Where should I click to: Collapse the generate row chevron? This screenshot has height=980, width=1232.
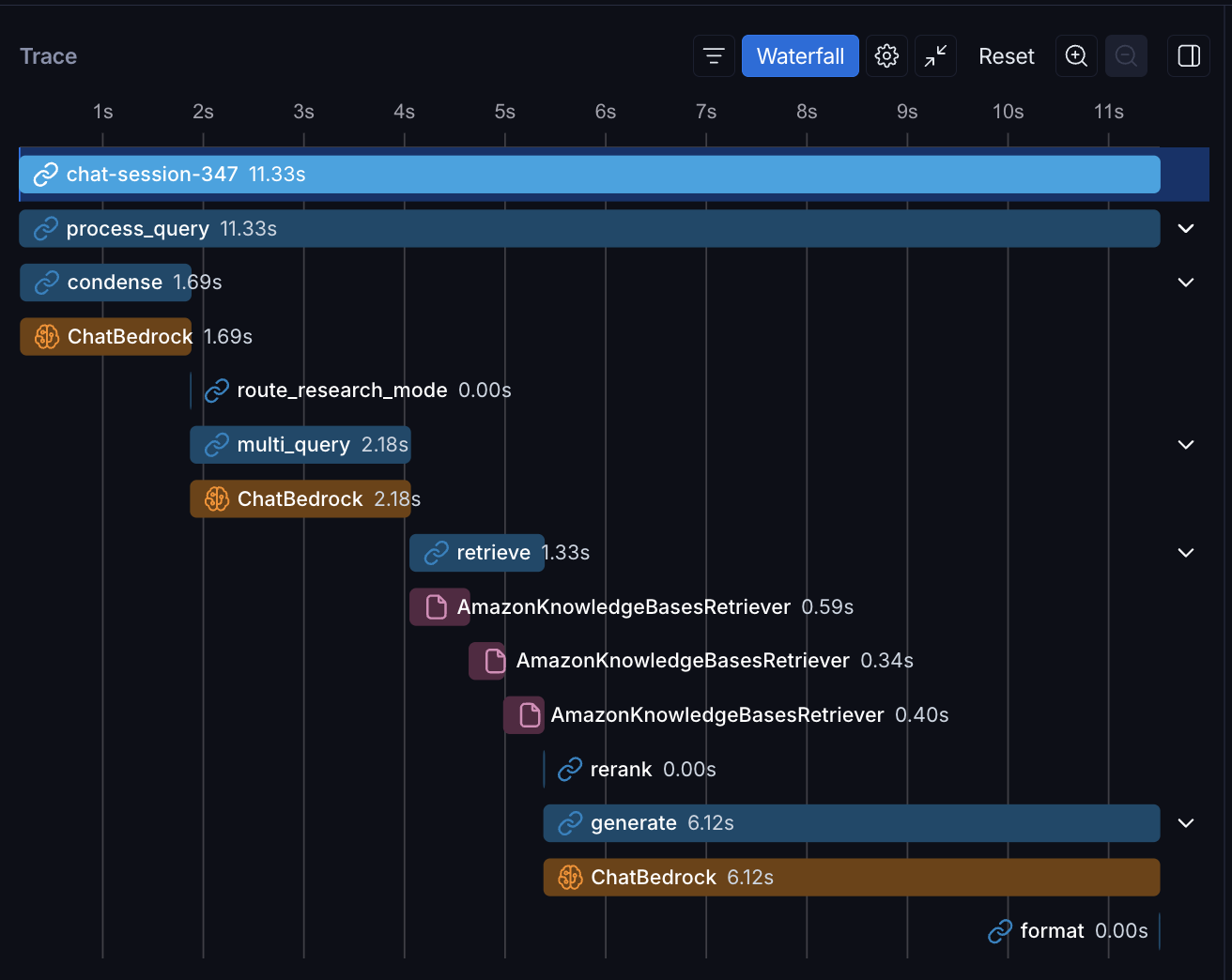[x=1186, y=823]
